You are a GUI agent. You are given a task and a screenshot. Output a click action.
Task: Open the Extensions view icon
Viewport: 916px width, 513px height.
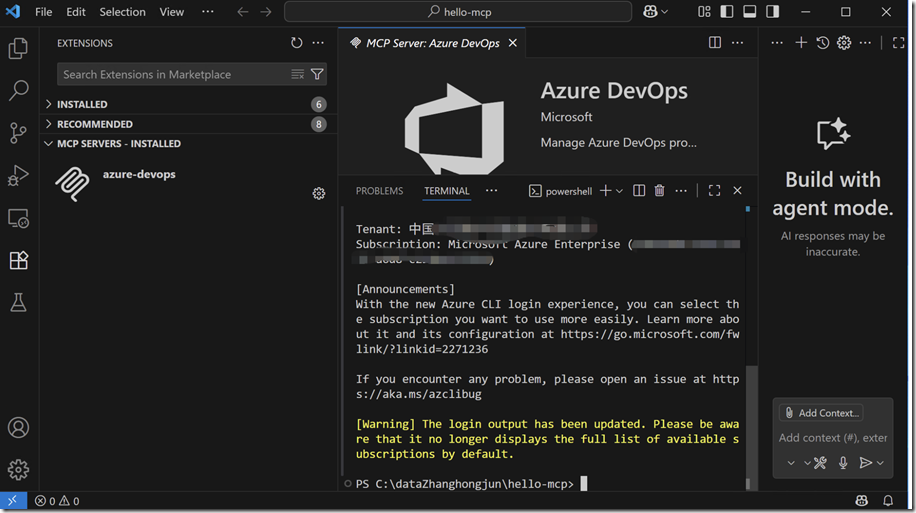tap(18, 260)
